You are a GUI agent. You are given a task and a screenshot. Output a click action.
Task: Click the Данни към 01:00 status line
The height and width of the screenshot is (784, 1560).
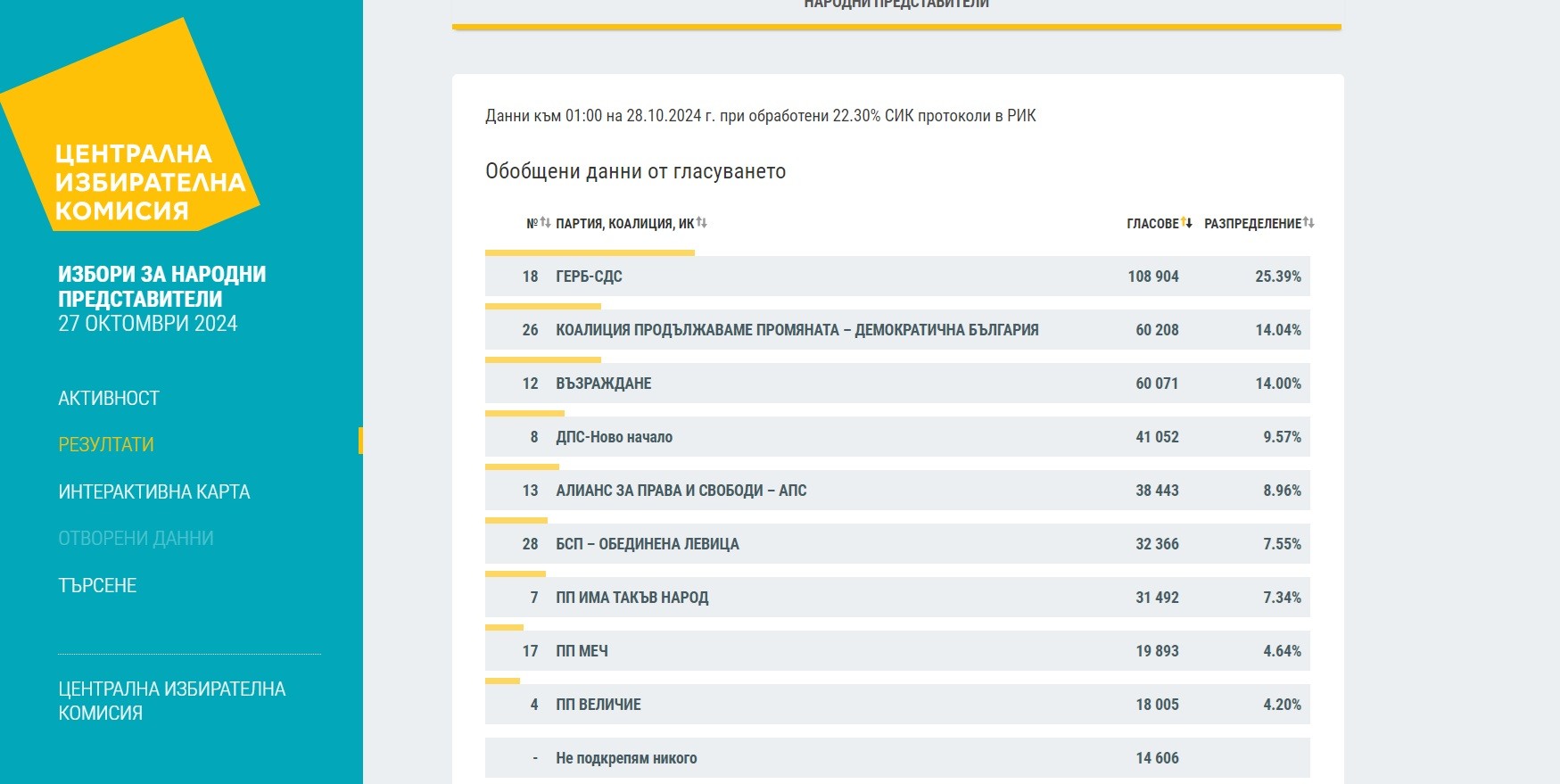pos(761,116)
